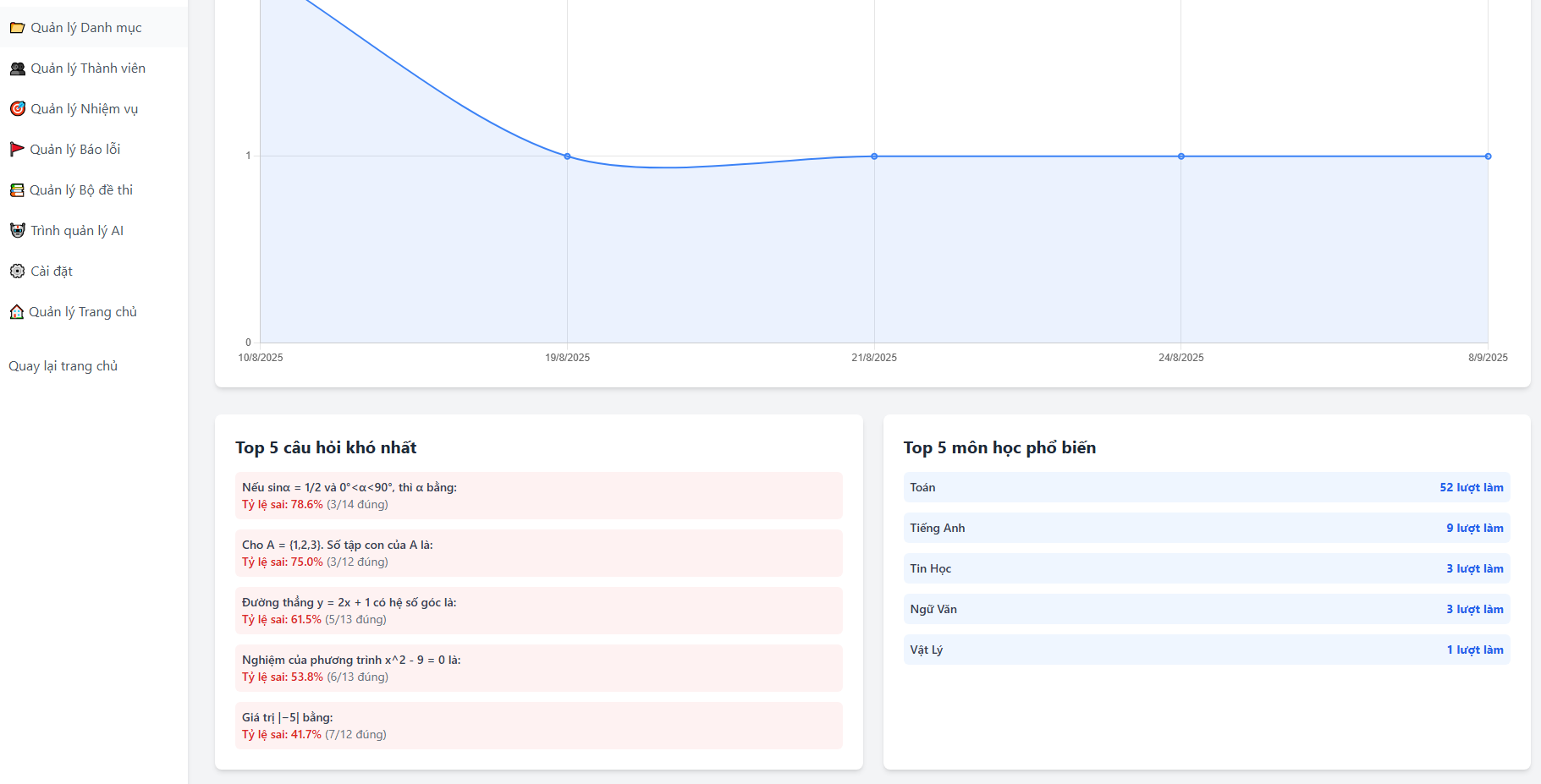The height and width of the screenshot is (784, 1541).
Task: Click the gear icon beside Cài đặt
Action: 17,271
